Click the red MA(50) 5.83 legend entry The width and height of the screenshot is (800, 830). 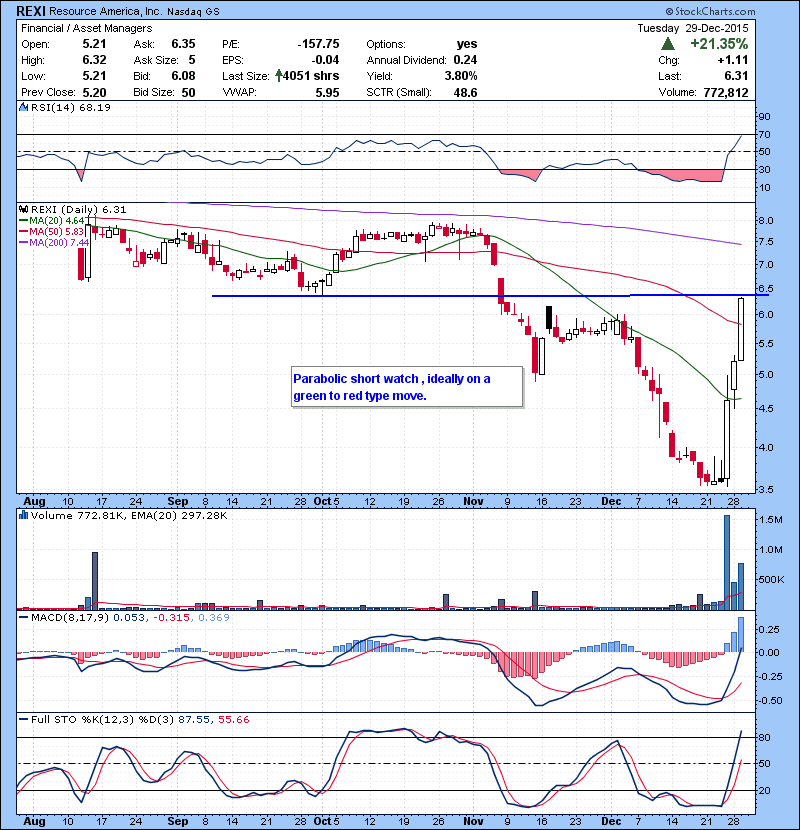(x=52, y=232)
